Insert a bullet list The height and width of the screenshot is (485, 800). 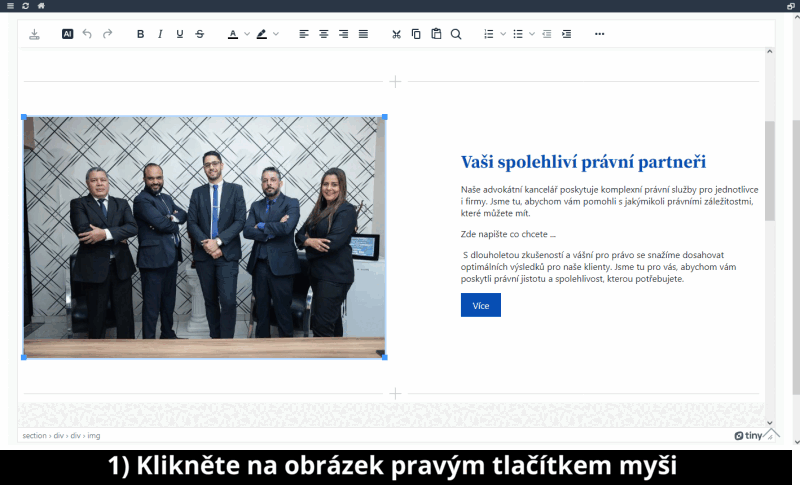(518, 34)
